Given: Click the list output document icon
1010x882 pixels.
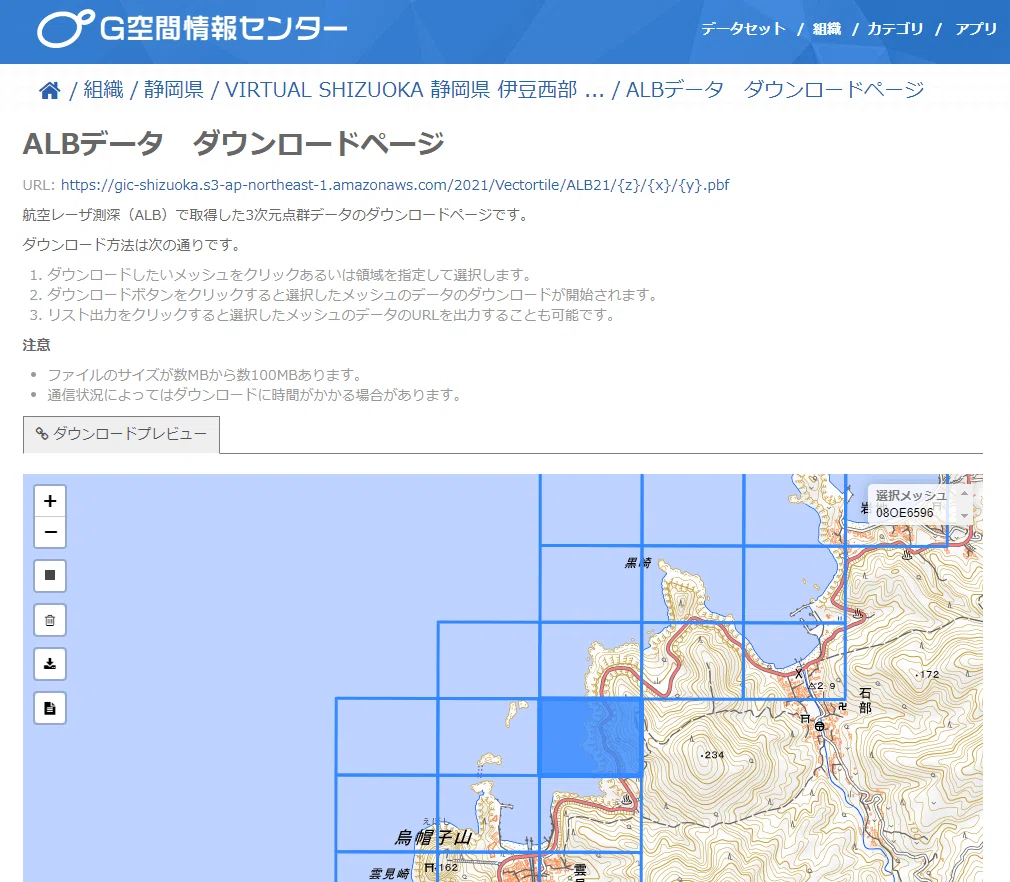Looking at the screenshot, I should click(x=50, y=708).
